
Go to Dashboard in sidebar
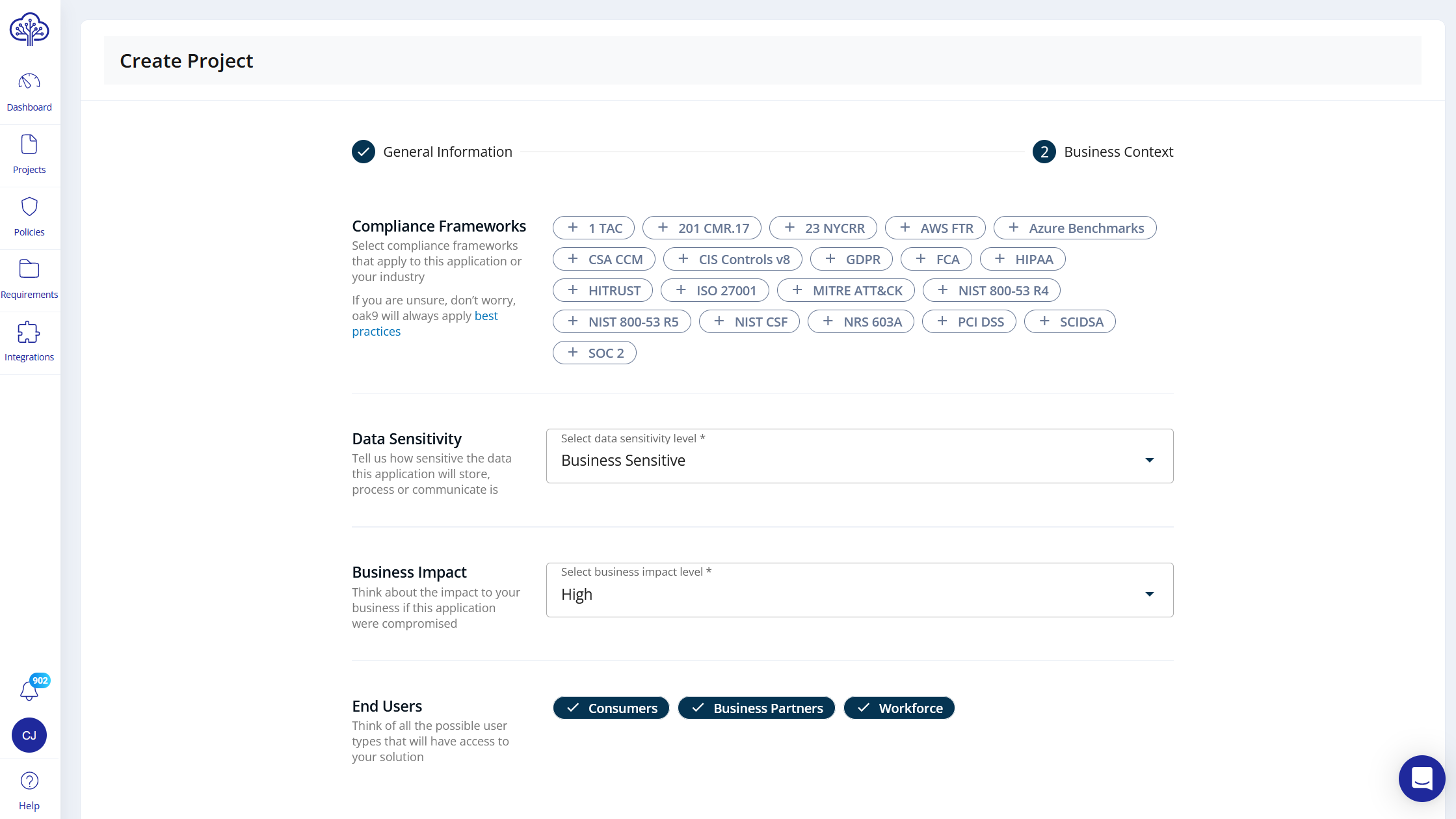point(29,107)
